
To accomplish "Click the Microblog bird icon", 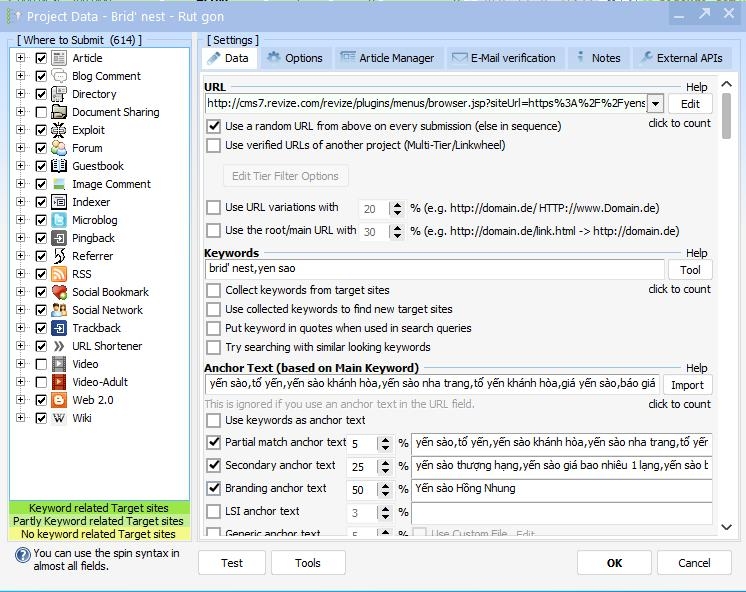I will click(59, 220).
